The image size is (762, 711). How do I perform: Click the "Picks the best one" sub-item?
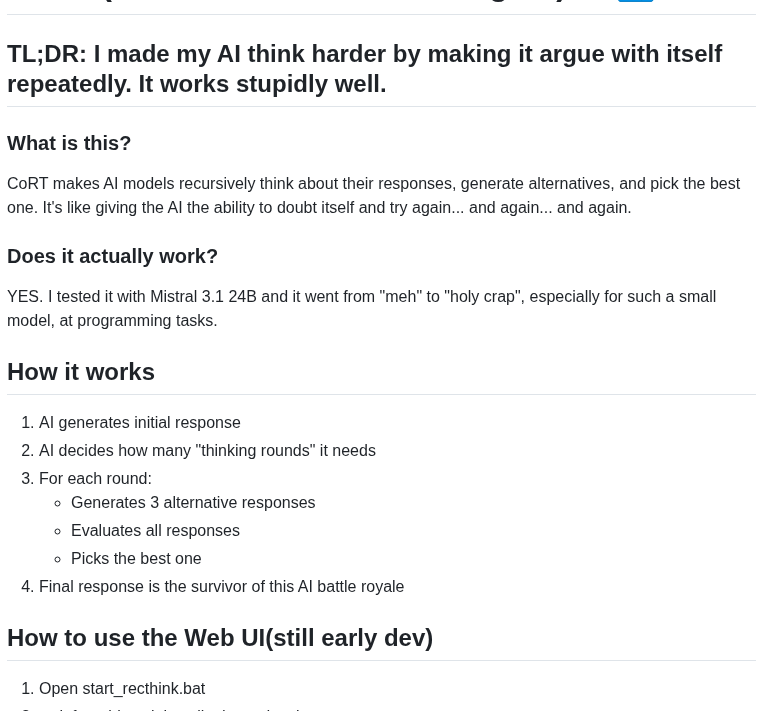[136, 558]
